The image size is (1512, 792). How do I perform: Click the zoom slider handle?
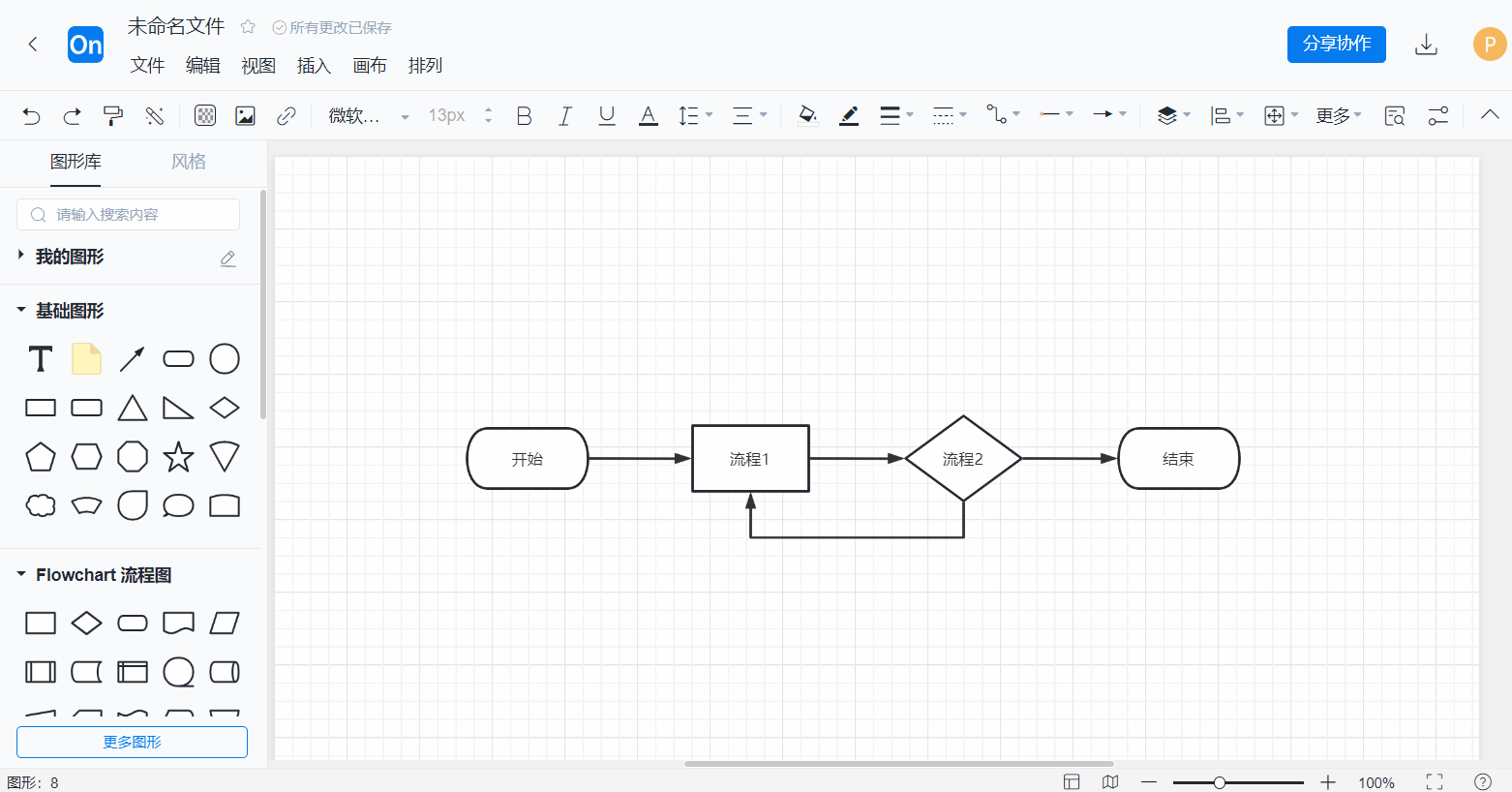coord(1220,782)
